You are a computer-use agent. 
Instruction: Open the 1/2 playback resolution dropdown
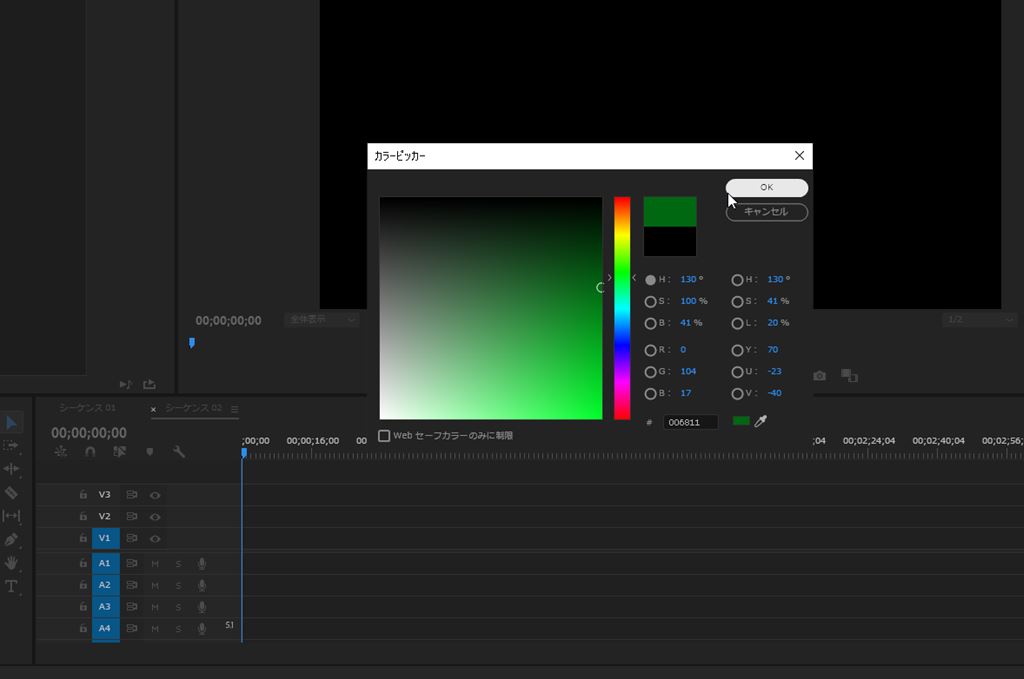979,320
